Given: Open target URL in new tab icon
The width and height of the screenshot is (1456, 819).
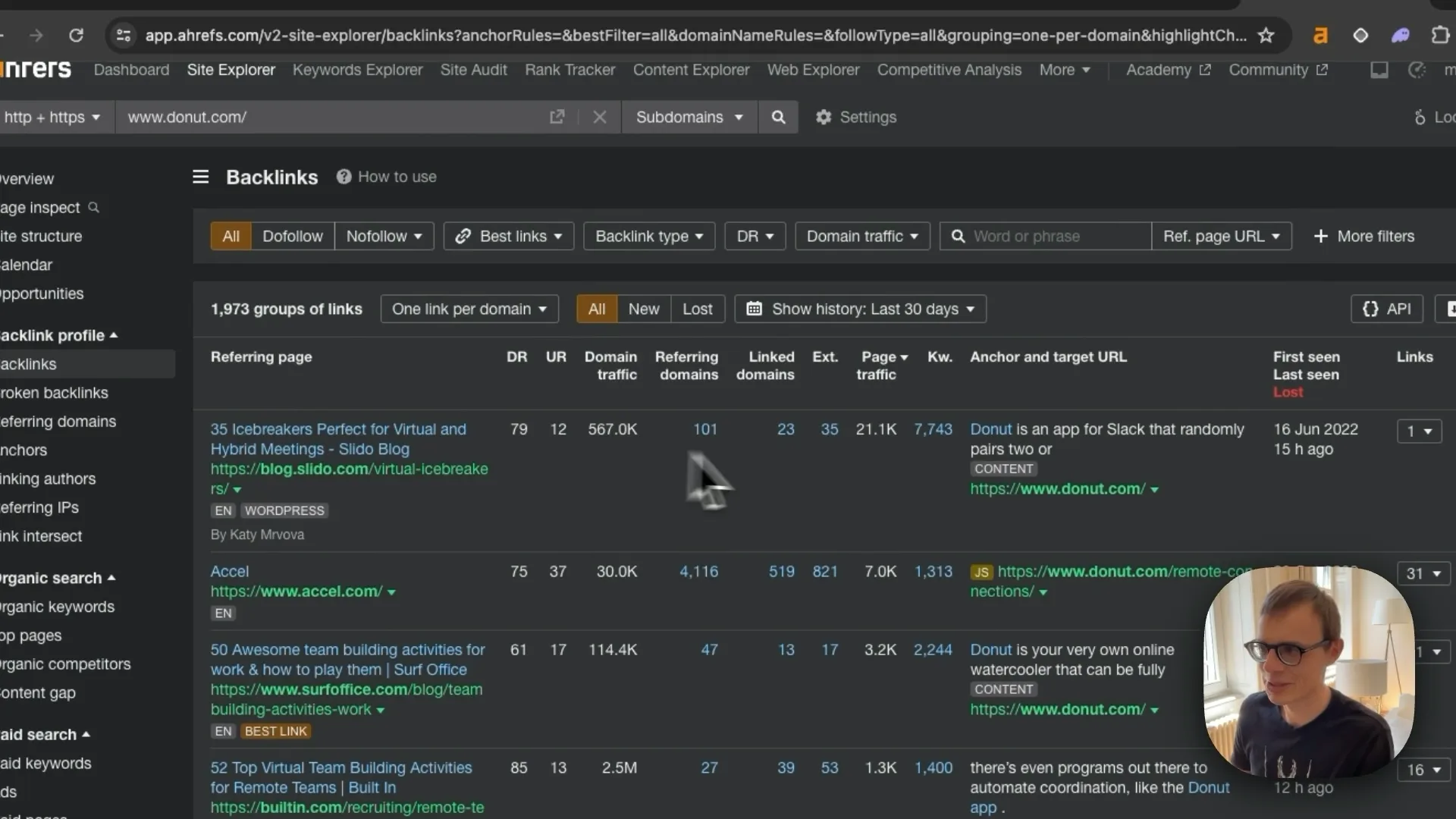Looking at the screenshot, I should [557, 117].
